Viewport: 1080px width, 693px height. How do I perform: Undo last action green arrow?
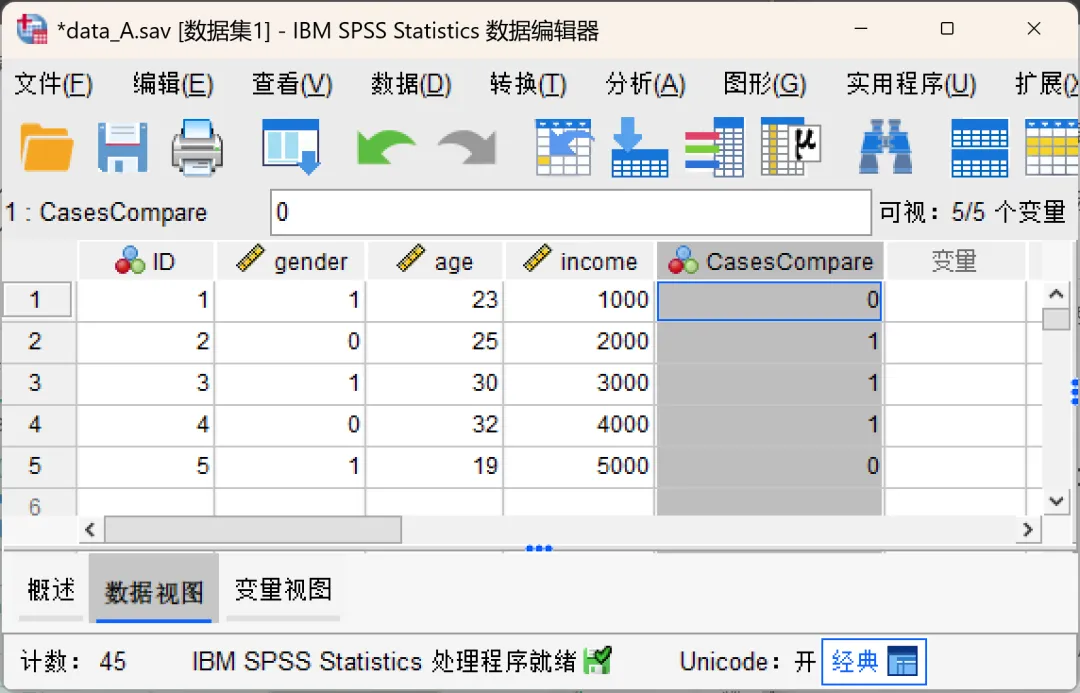click(x=386, y=147)
